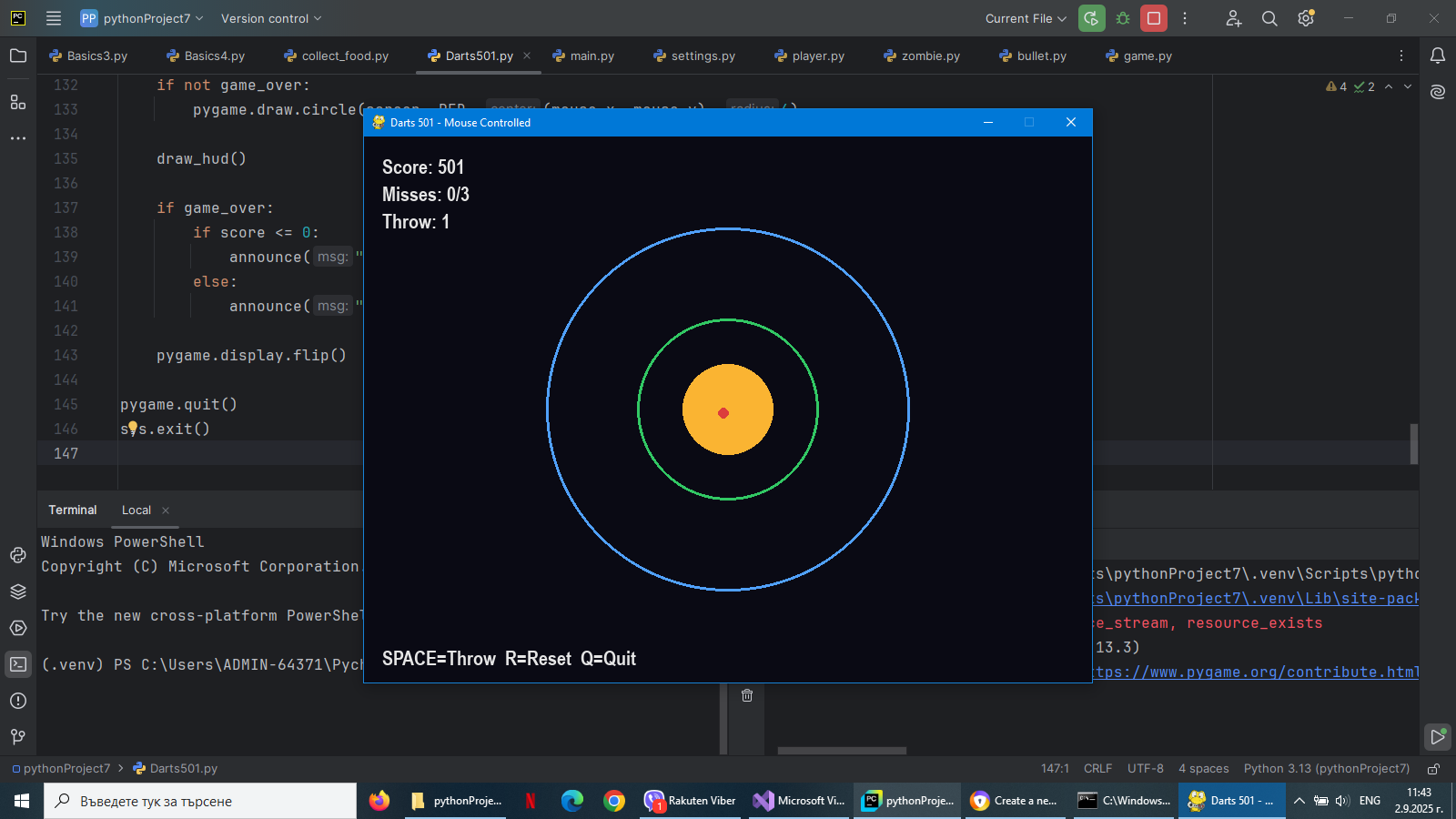
Task: Click the trash icon below the game window
Action: (x=747, y=695)
